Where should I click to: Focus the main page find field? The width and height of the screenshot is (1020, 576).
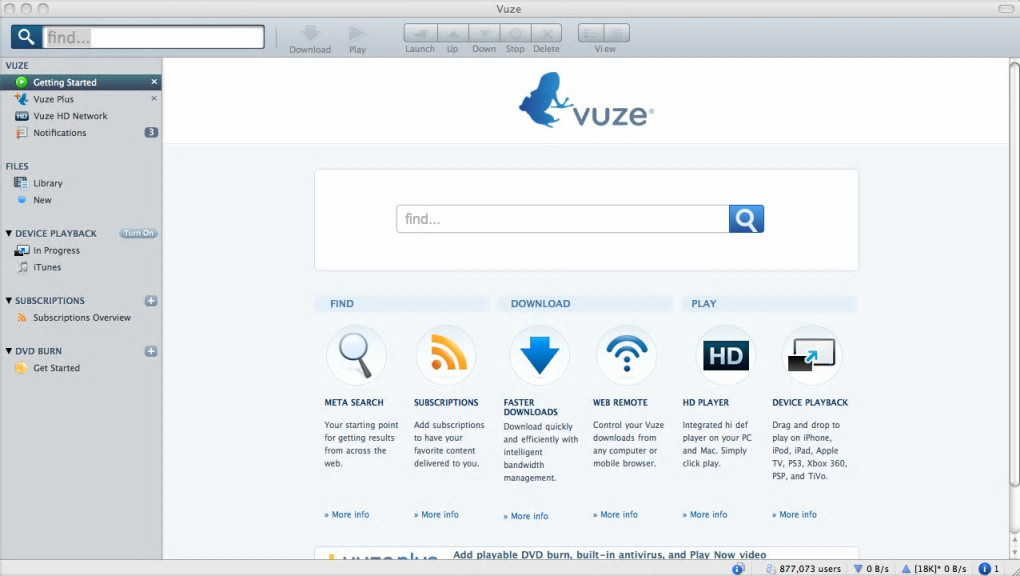pyautogui.click(x=563, y=219)
